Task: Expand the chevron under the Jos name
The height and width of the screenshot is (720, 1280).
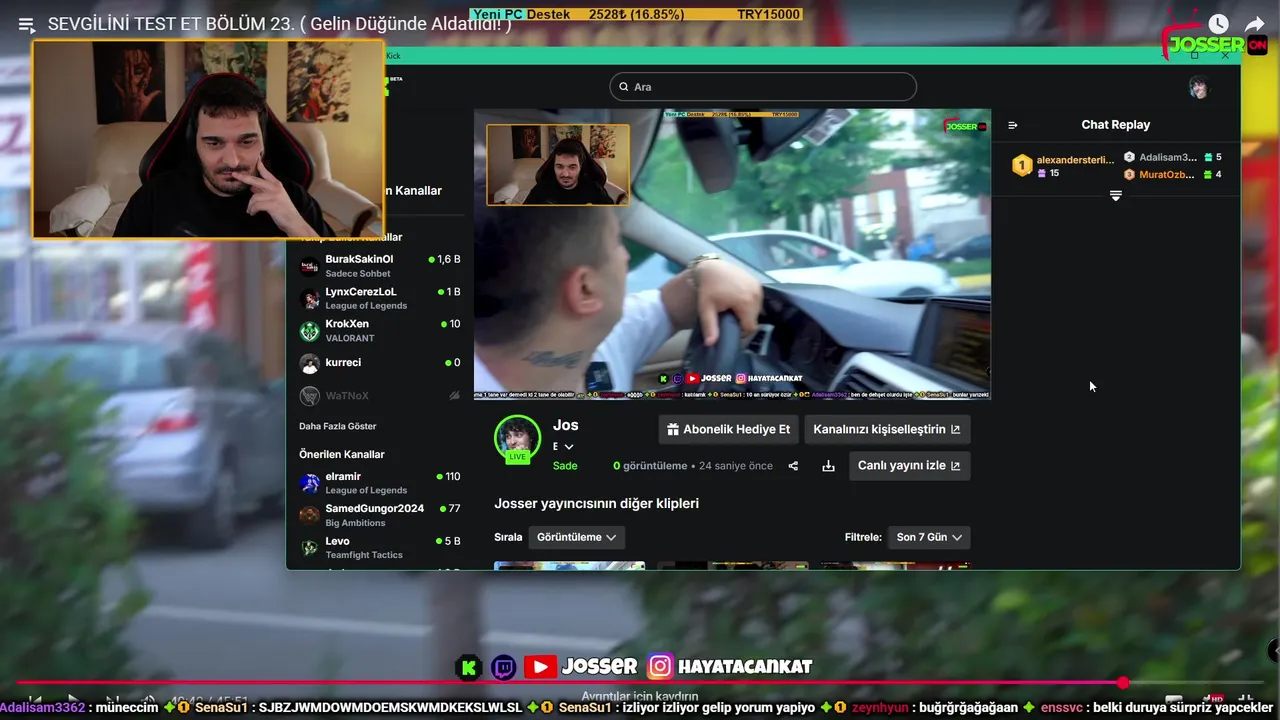Action: pyautogui.click(x=569, y=447)
